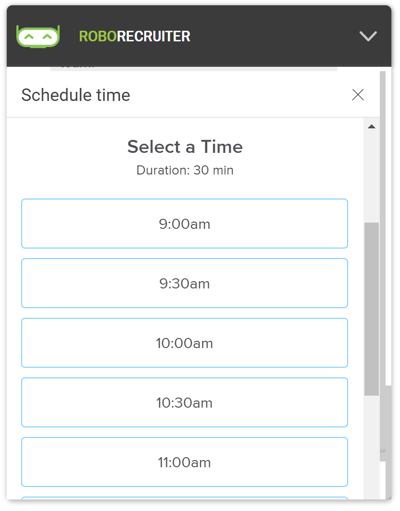Click the partially visible slot below 11:00am
Viewport: 400px width, 511px height.
(184, 498)
